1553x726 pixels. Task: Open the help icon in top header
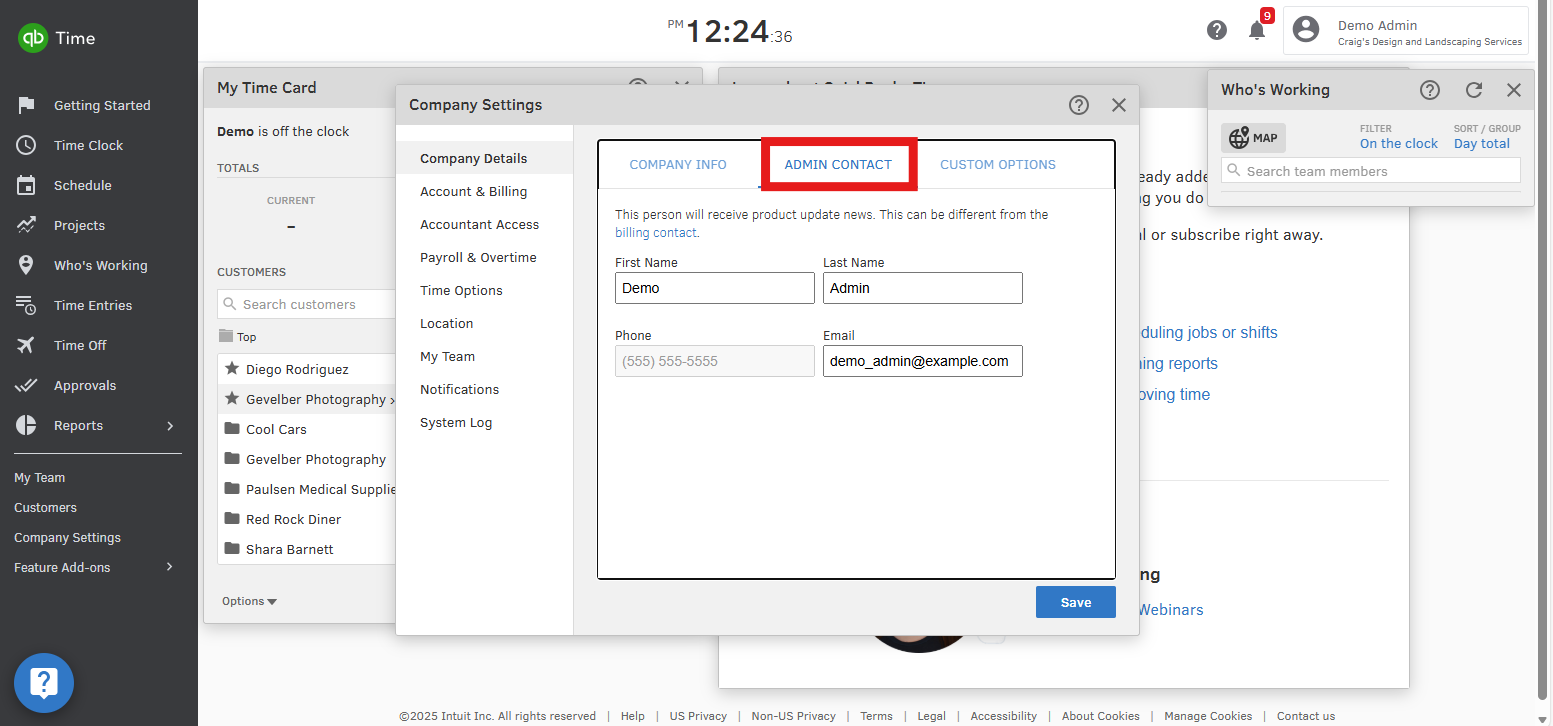click(1216, 30)
